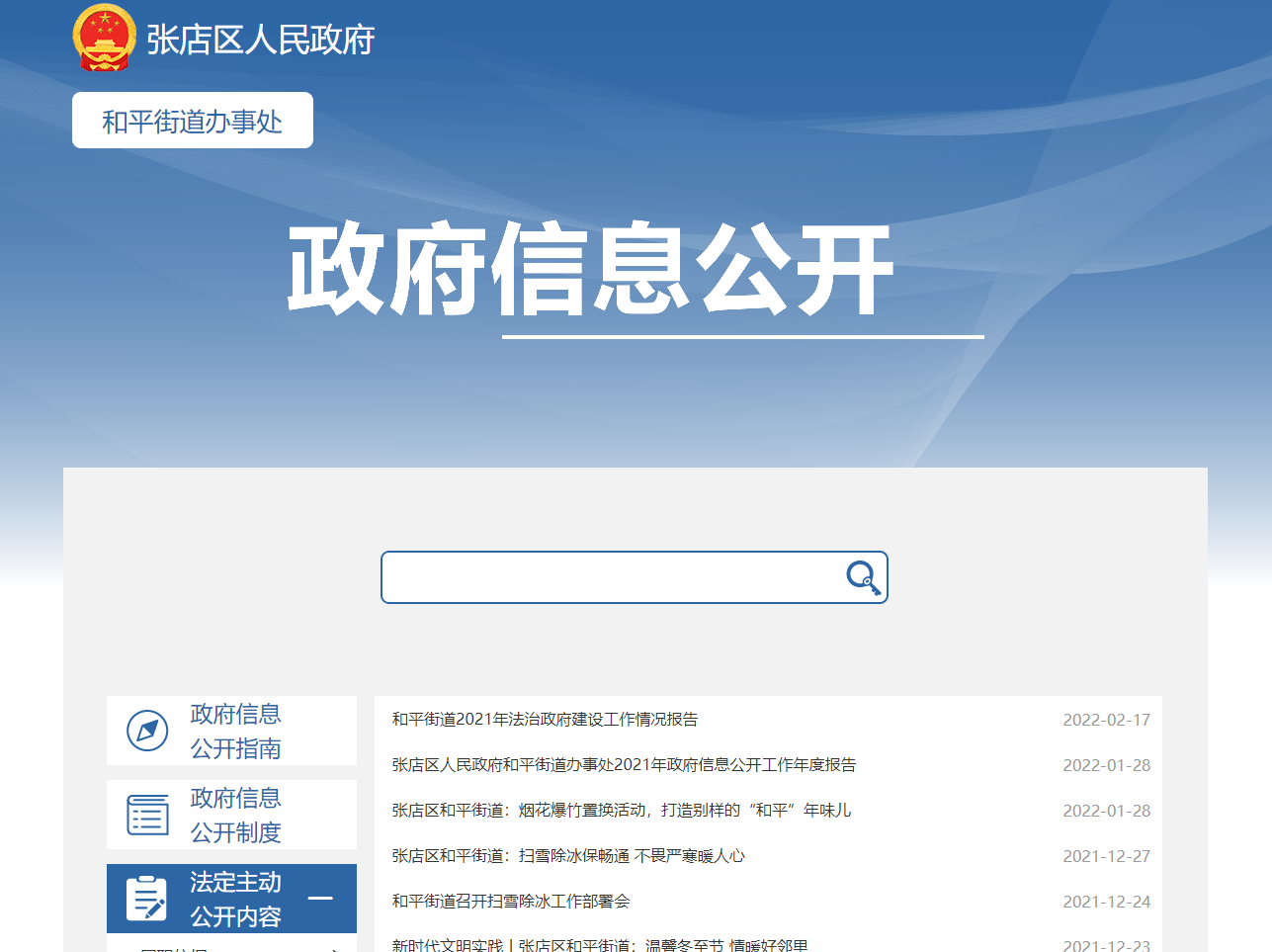Open the 张店区人民政府 site title

(260, 41)
